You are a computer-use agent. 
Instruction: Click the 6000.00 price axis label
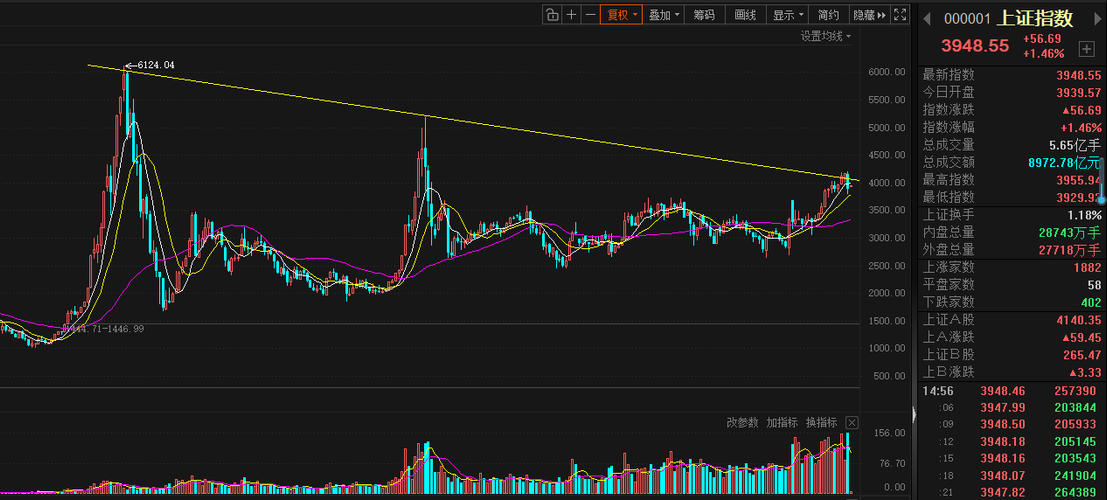click(887, 72)
